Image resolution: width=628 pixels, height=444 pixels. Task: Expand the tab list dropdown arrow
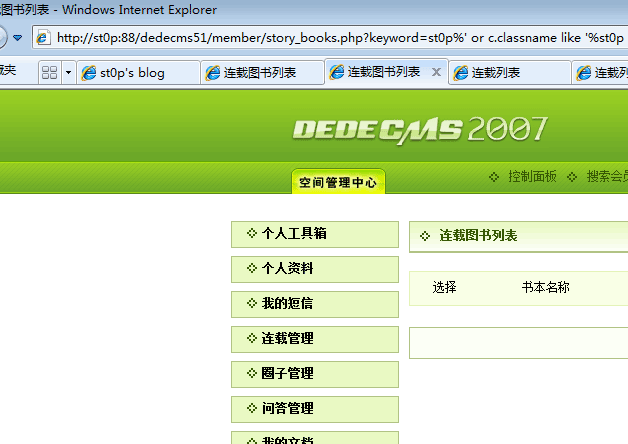click(x=68, y=72)
